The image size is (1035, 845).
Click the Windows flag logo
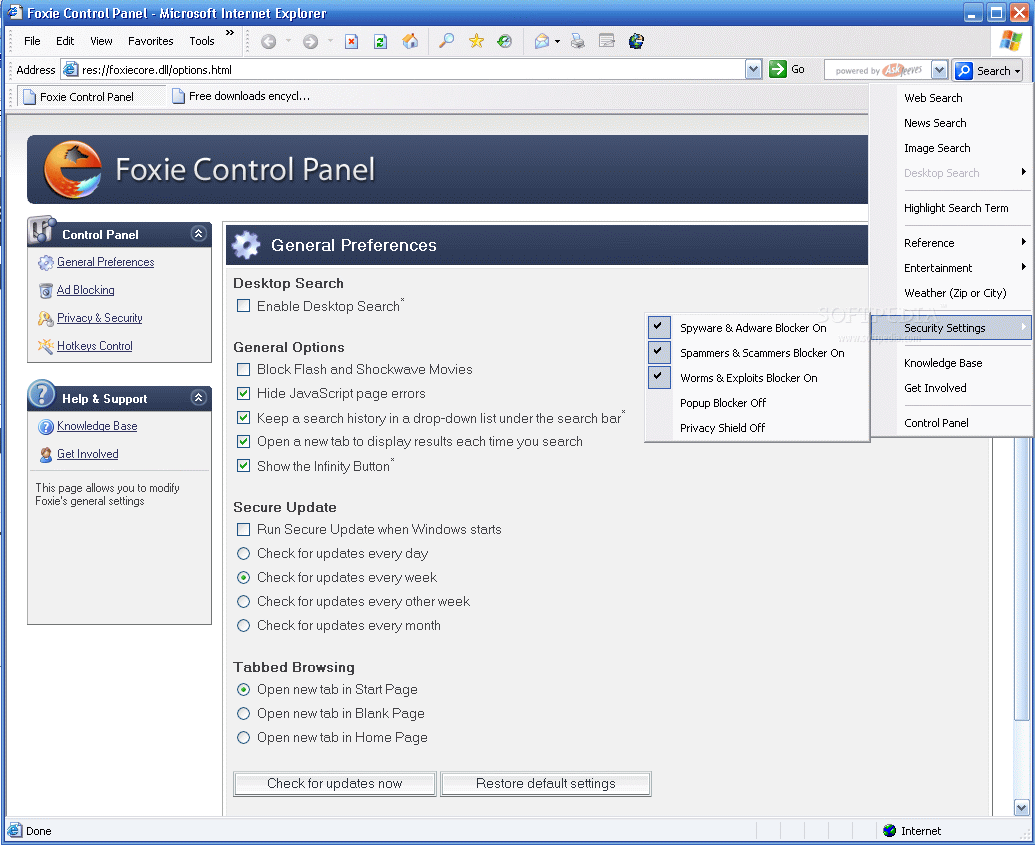pyautogui.click(x=1011, y=40)
